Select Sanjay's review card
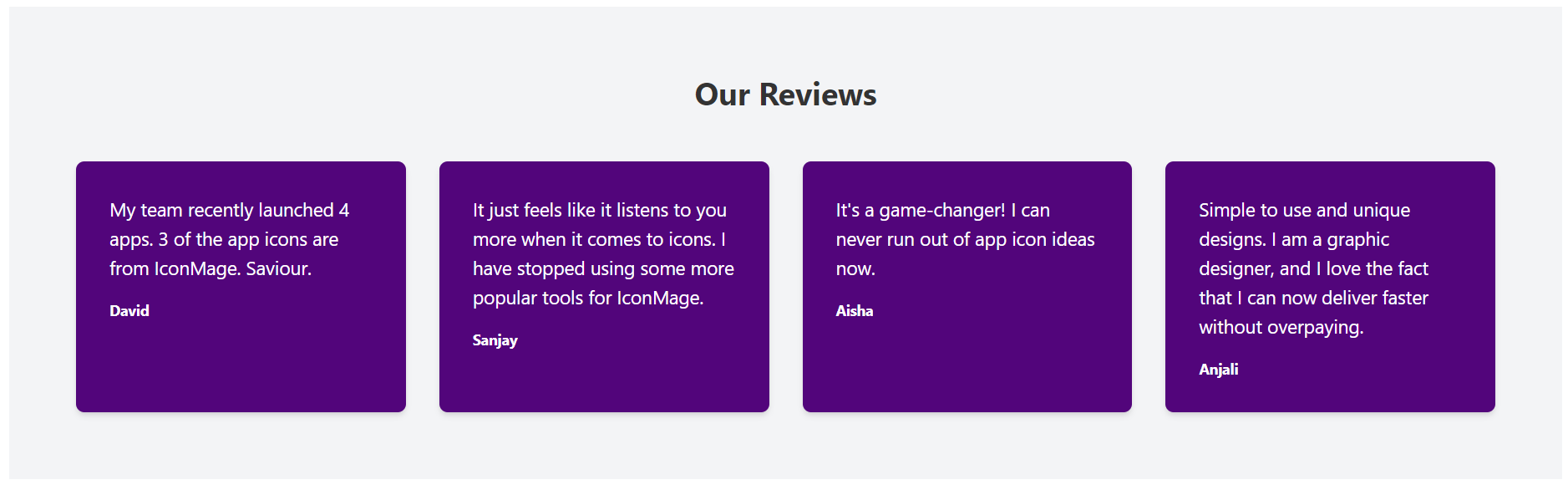1568x485 pixels. [x=604, y=287]
